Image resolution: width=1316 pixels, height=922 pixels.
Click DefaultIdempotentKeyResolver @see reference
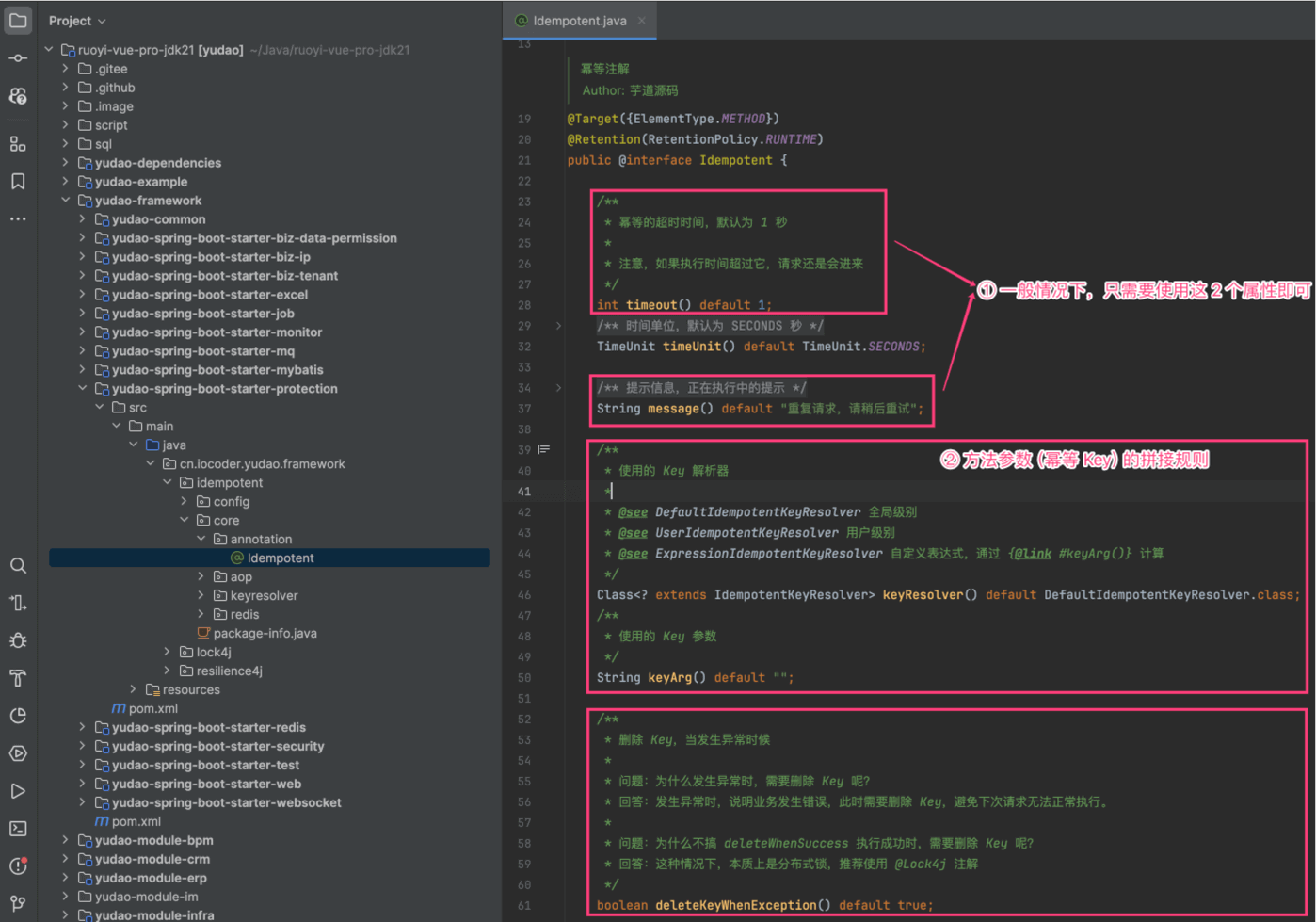click(x=757, y=512)
